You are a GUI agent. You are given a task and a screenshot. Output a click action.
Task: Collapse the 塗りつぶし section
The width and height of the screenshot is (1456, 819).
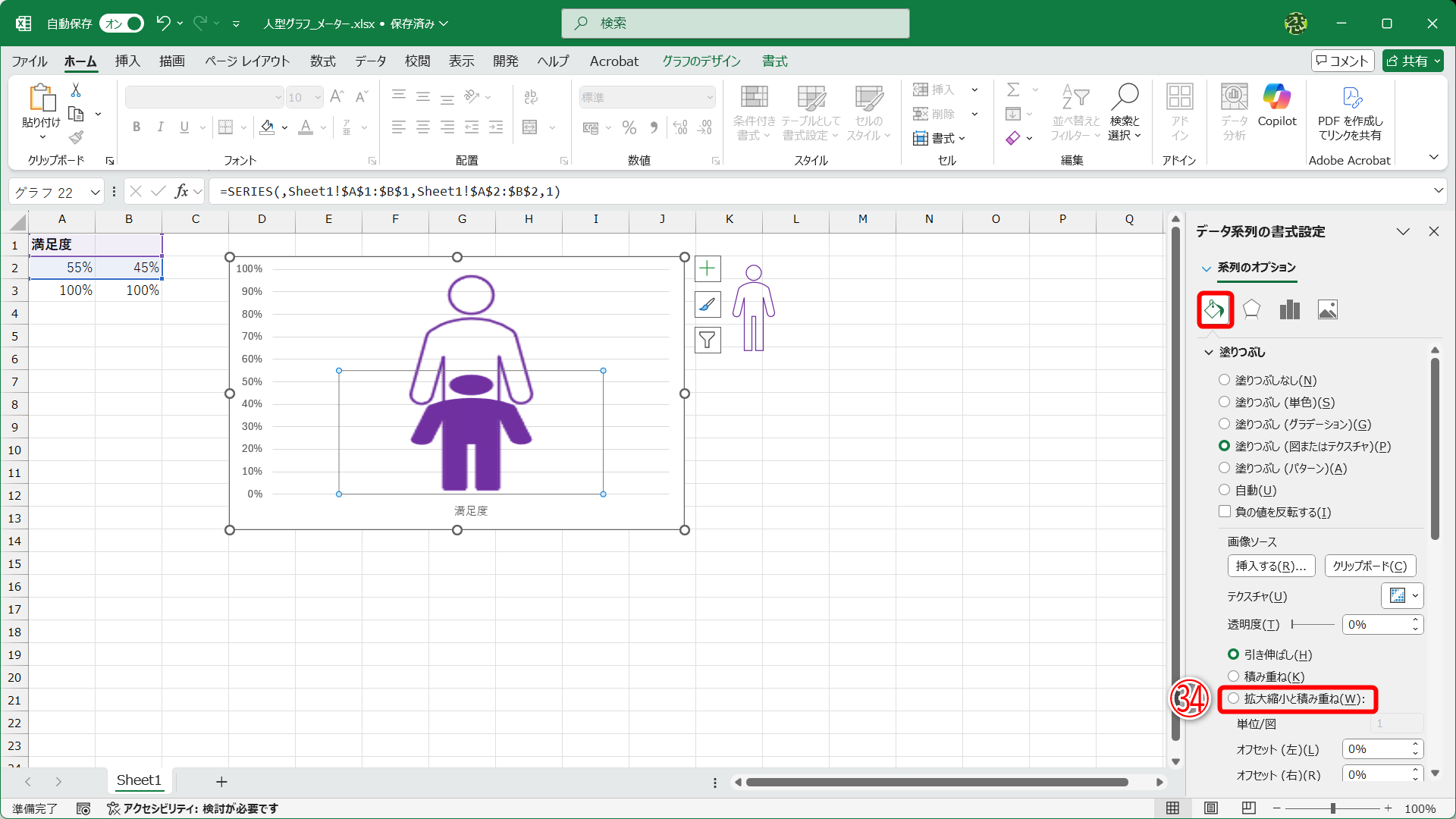(1209, 352)
